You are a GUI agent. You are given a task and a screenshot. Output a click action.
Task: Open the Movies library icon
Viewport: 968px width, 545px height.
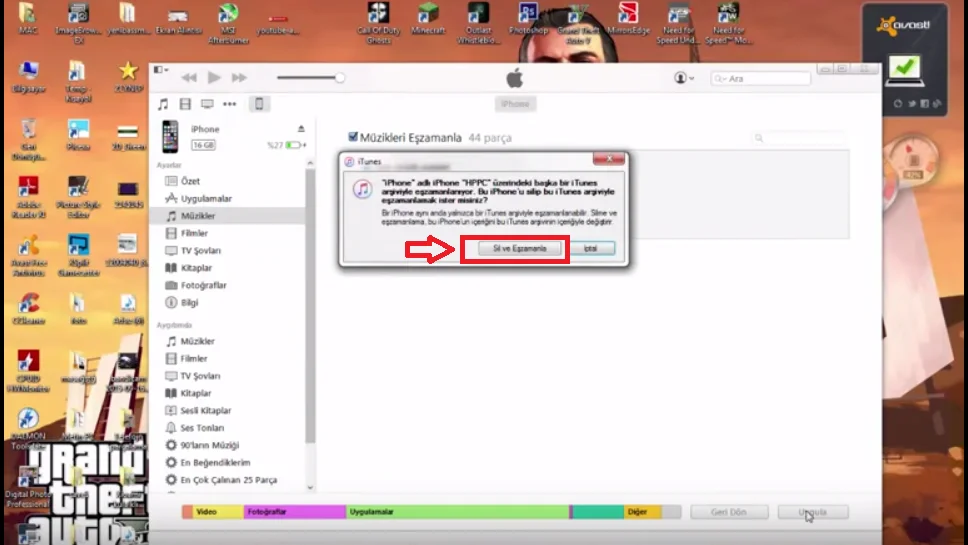pyautogui.click(x=185, y=104)
